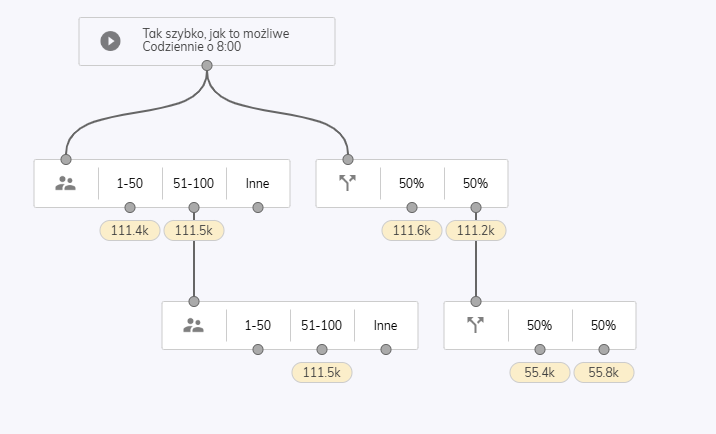Click the 55.4k count badge
This screenshot has width=716, height=434.
point(540,372)
